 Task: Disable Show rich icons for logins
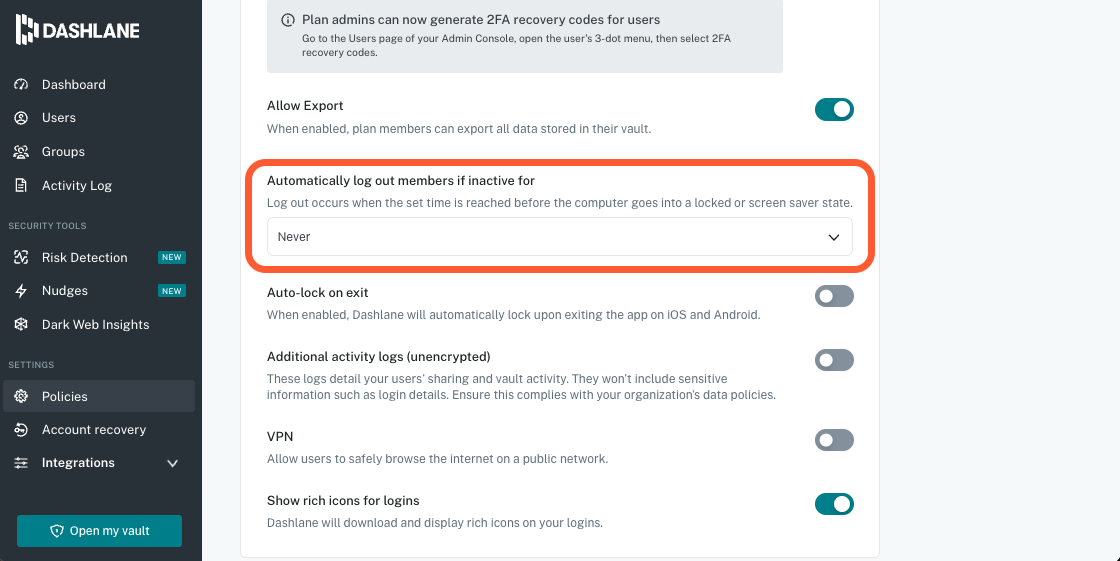point(834,504)
